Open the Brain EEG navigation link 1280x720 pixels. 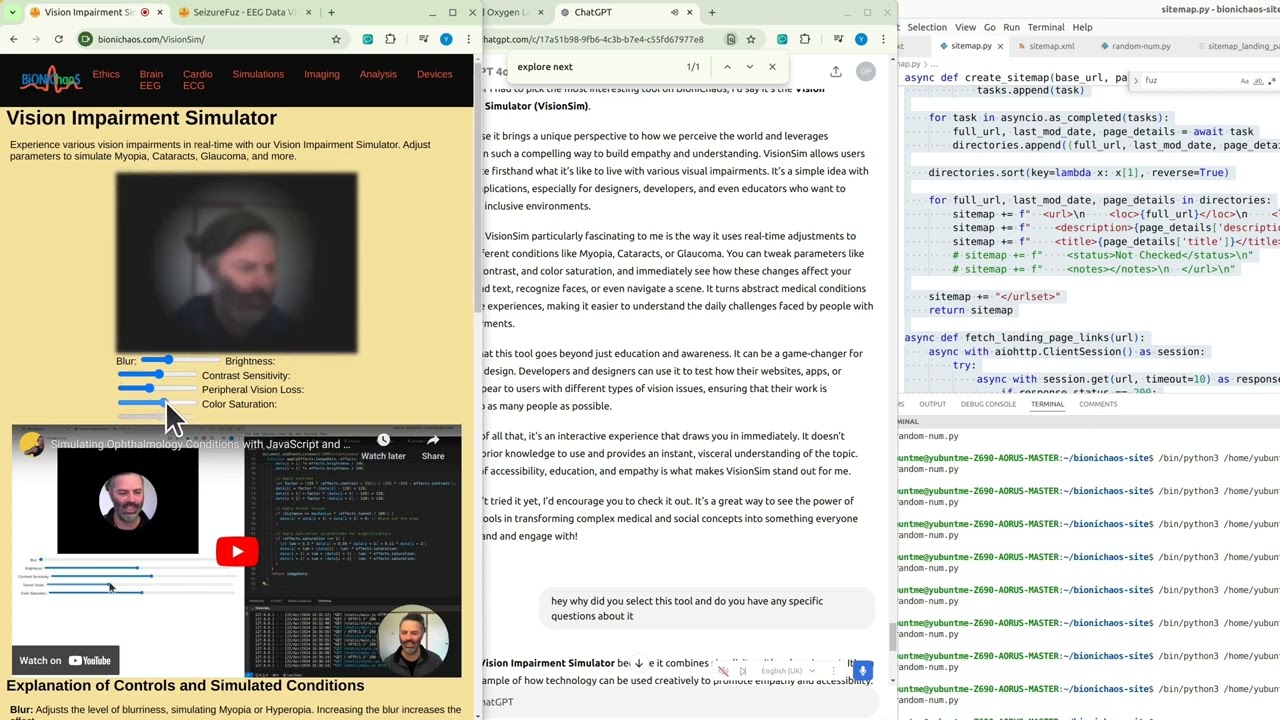pyautogui.click(x=151, y=80)
